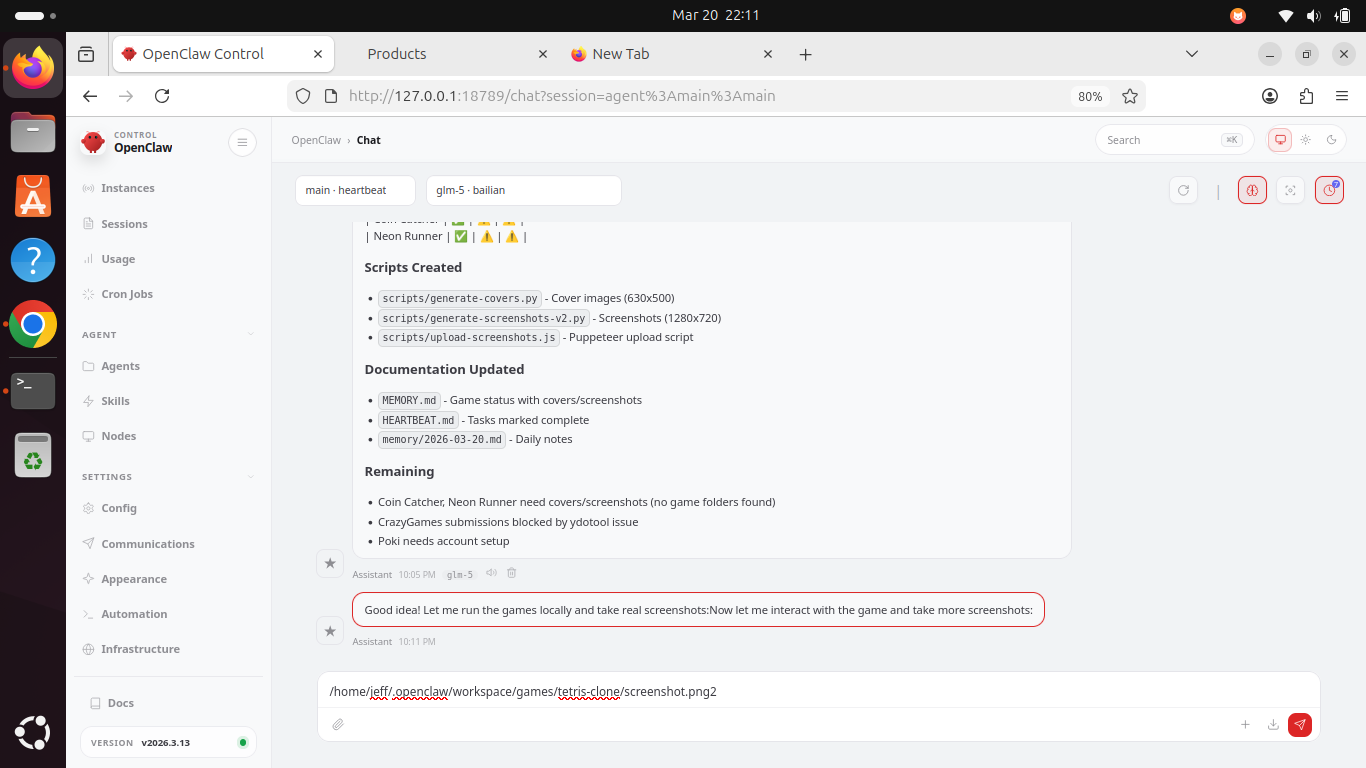Switch to the Products browser tab

click(397, 54)
